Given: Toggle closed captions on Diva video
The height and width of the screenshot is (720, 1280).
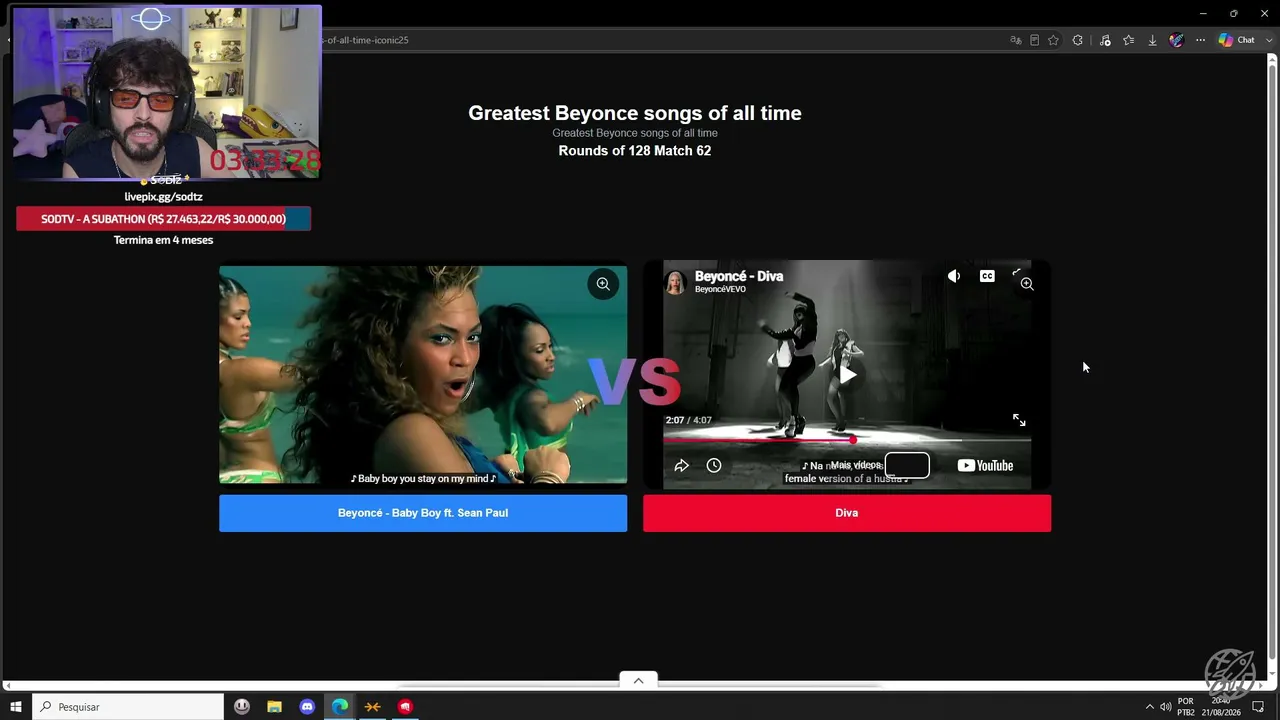Looking at the screenshot, I should [987, 276].
